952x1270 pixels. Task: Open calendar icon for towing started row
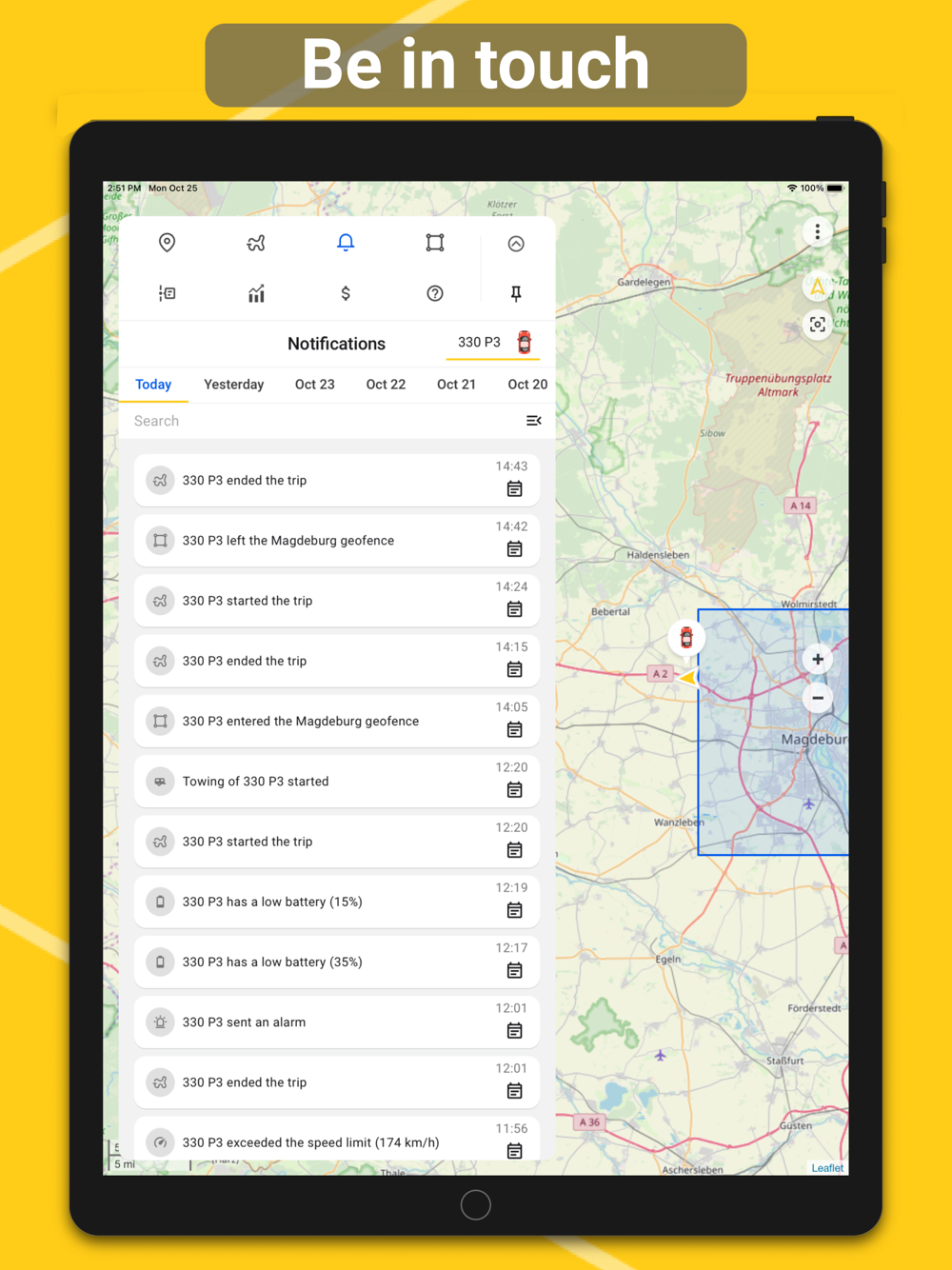515,790
